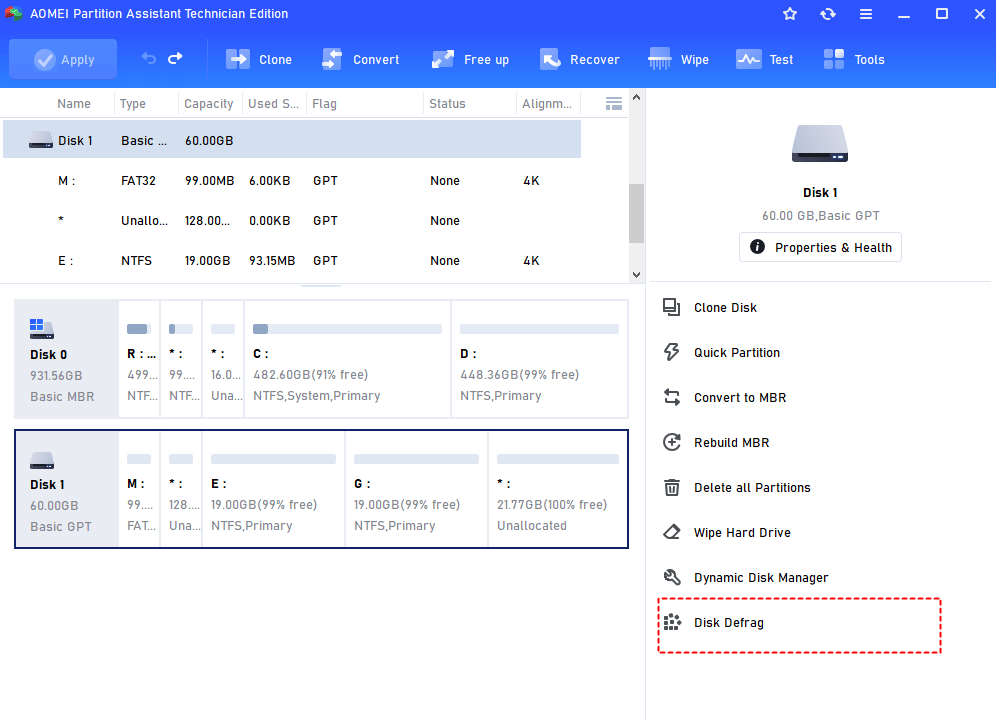Choose the Rebuild MBR option
This screenshot has height=721, width=996.
732,442
